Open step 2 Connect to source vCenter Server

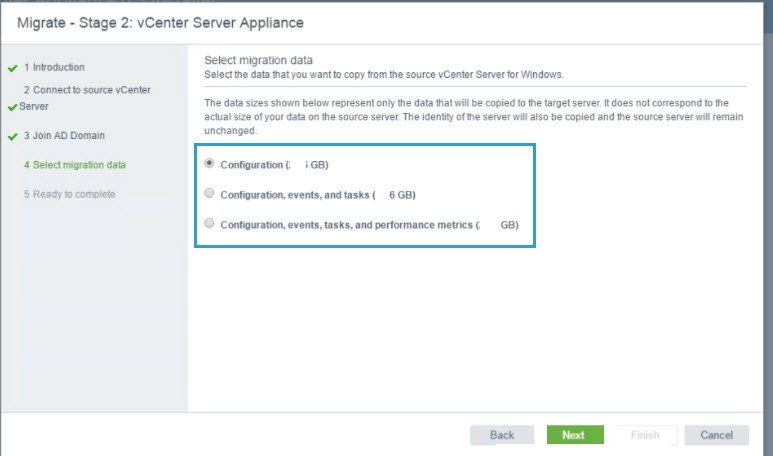coord(87,90)
